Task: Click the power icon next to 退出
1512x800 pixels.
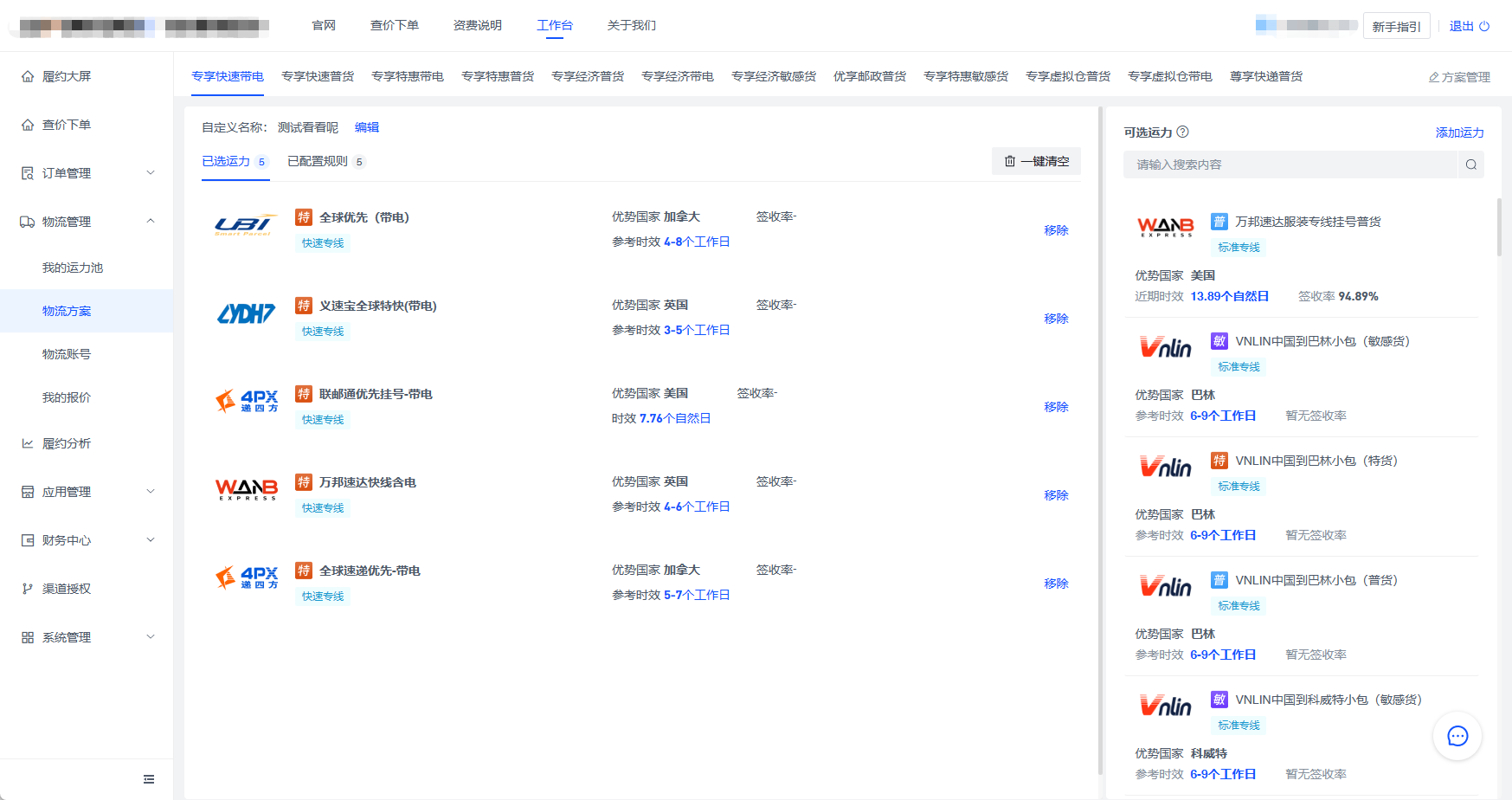Action: click(x=1484, y=26)
